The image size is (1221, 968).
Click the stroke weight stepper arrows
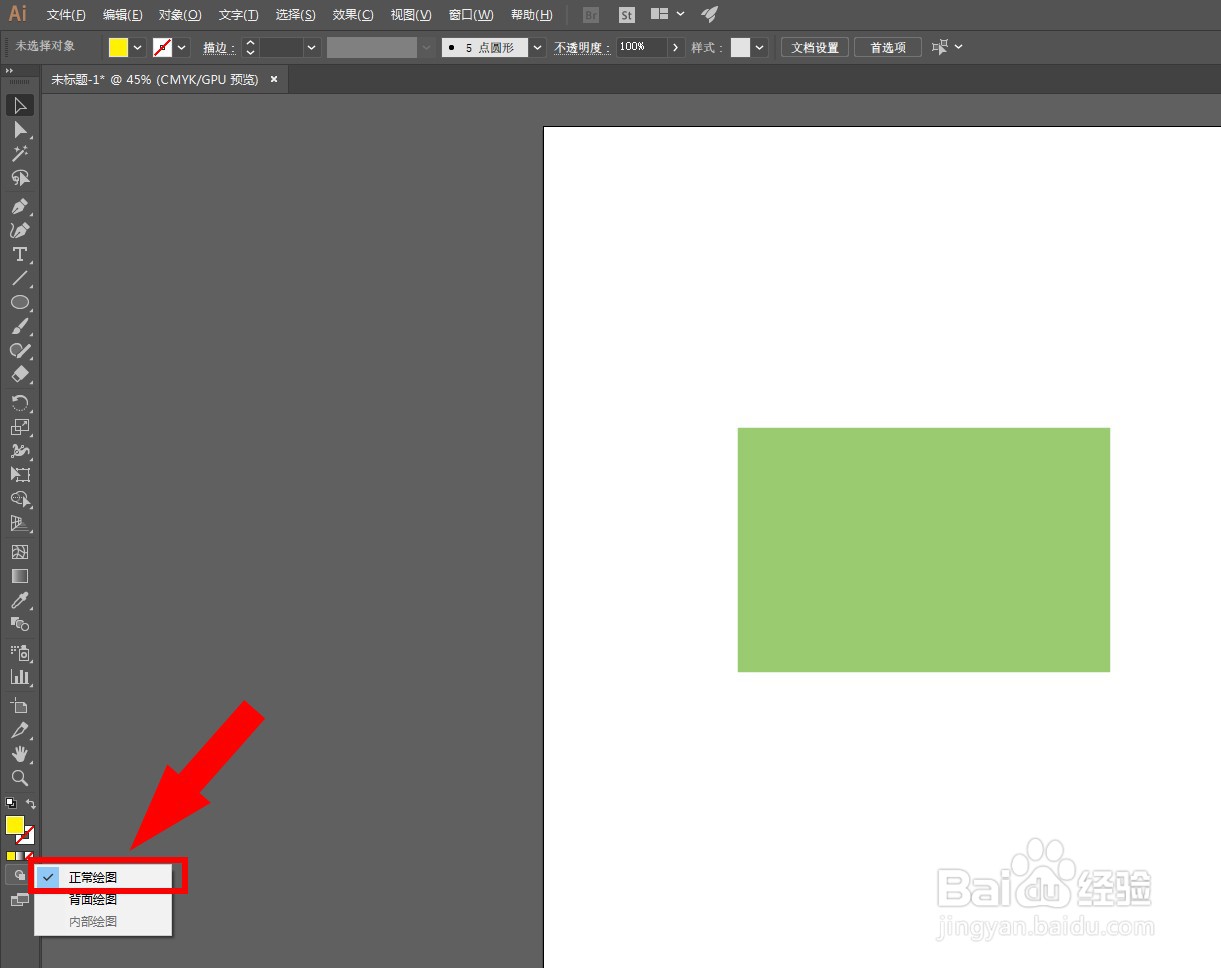click(250, 47)
